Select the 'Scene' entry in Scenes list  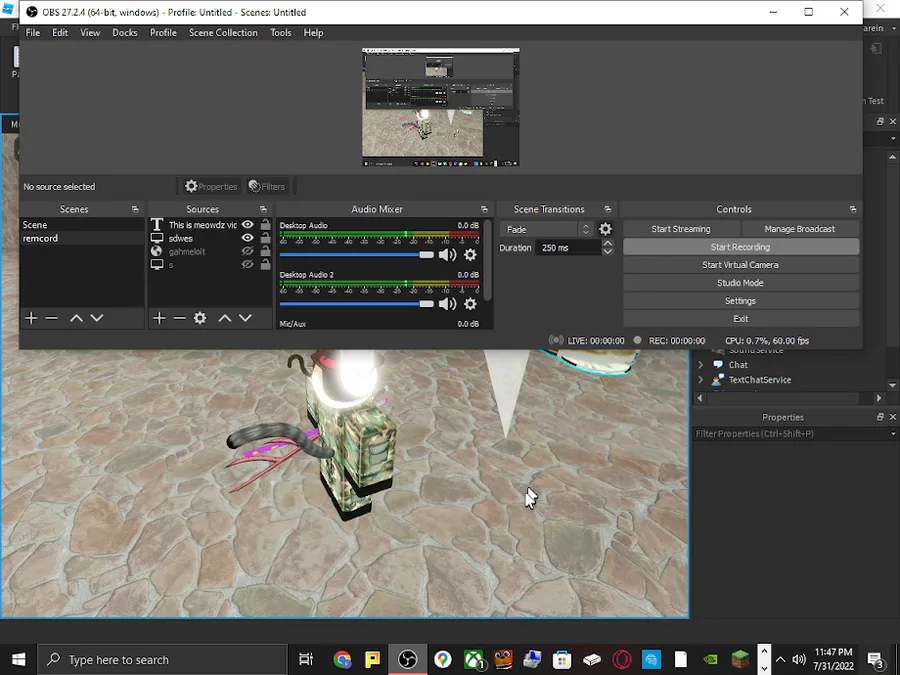[82, 224]
